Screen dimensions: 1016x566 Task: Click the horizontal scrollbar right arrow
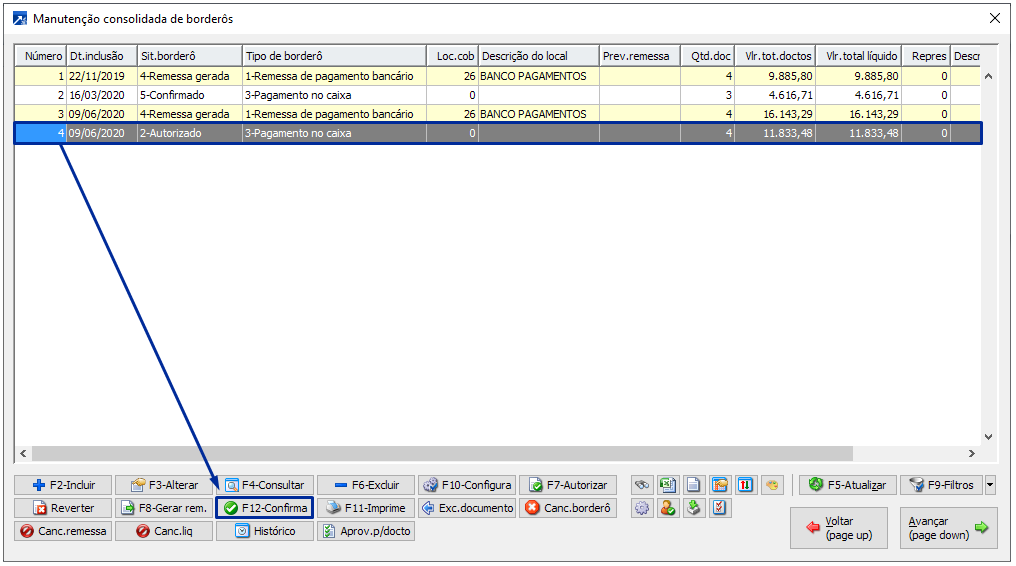tap(971, 453)
